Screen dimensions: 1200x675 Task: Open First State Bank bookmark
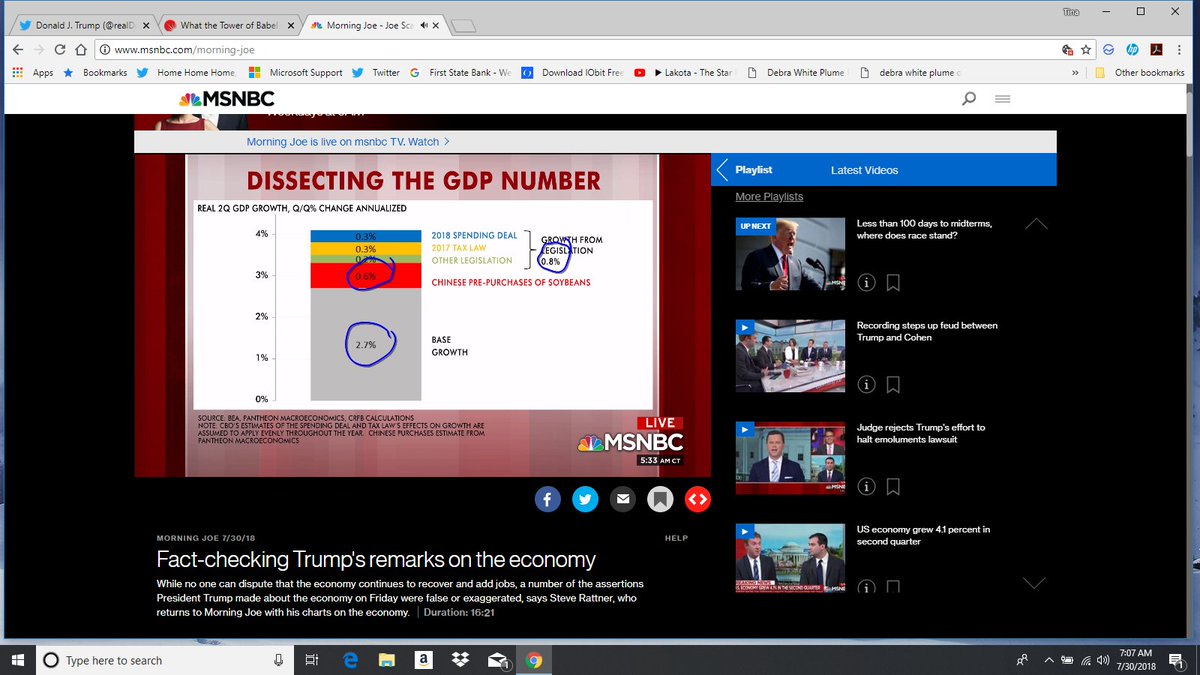[461, 72]
